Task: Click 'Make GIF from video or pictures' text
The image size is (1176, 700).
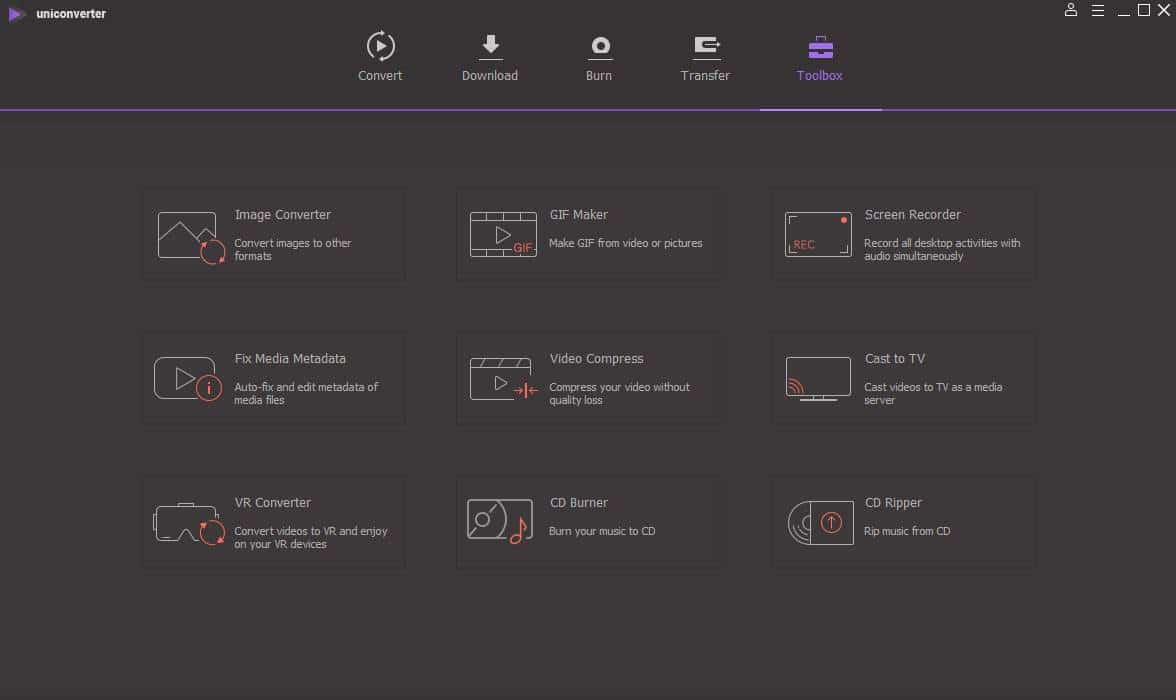Action: pyautogui.click(x=625, y=243)
